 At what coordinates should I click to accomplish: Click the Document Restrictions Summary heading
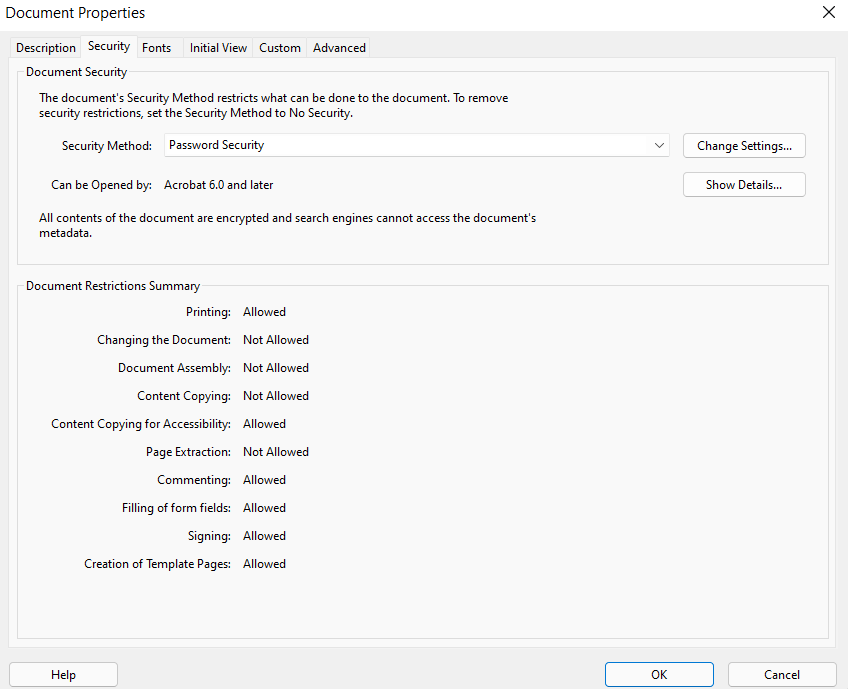point(112,285)
